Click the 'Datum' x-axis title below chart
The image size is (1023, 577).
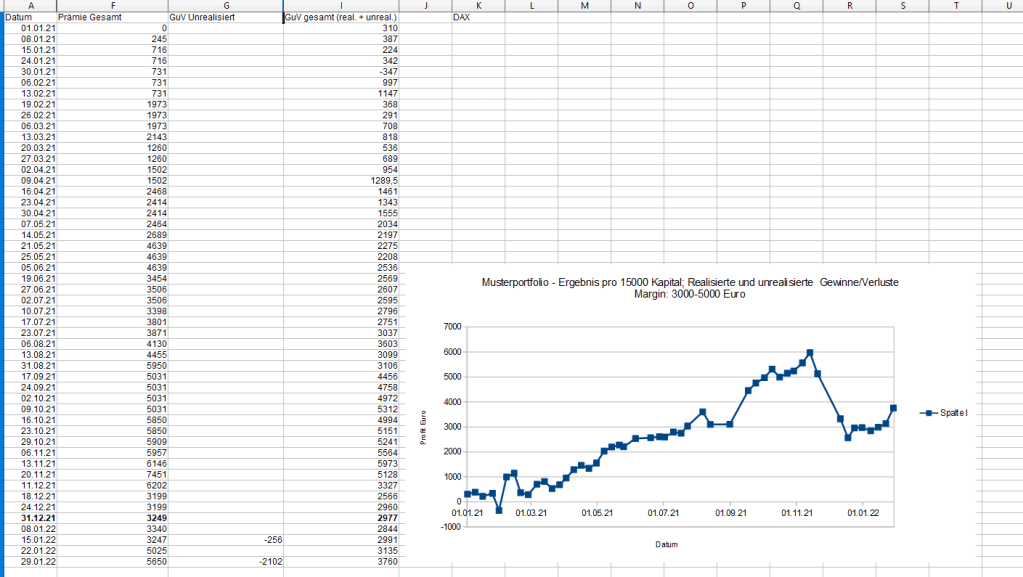point(666,545)
